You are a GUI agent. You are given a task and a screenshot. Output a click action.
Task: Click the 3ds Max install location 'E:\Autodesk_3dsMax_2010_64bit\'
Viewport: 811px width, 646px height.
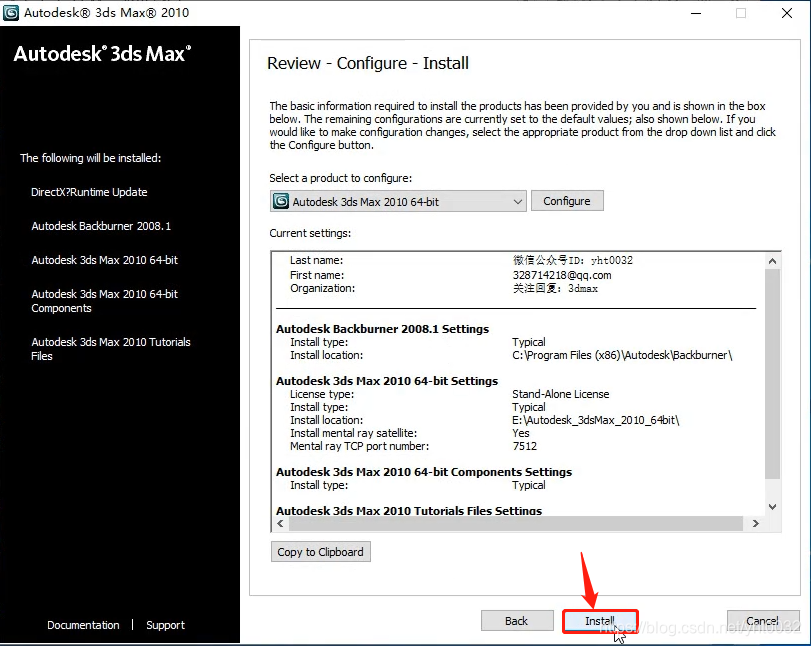(595, 420)
